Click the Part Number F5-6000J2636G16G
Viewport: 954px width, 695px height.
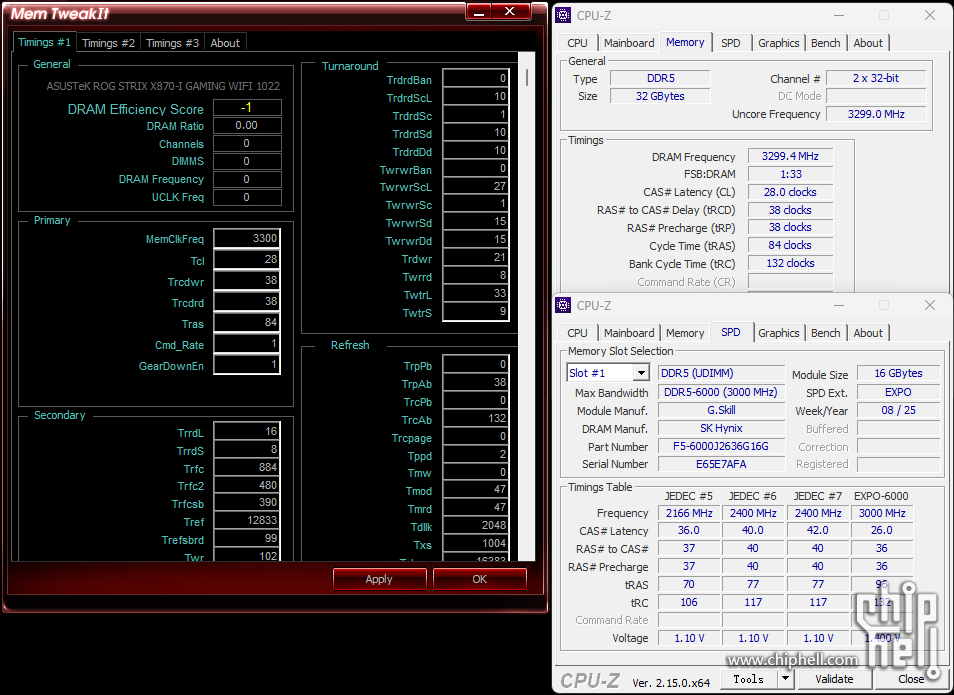coord(721,447)
